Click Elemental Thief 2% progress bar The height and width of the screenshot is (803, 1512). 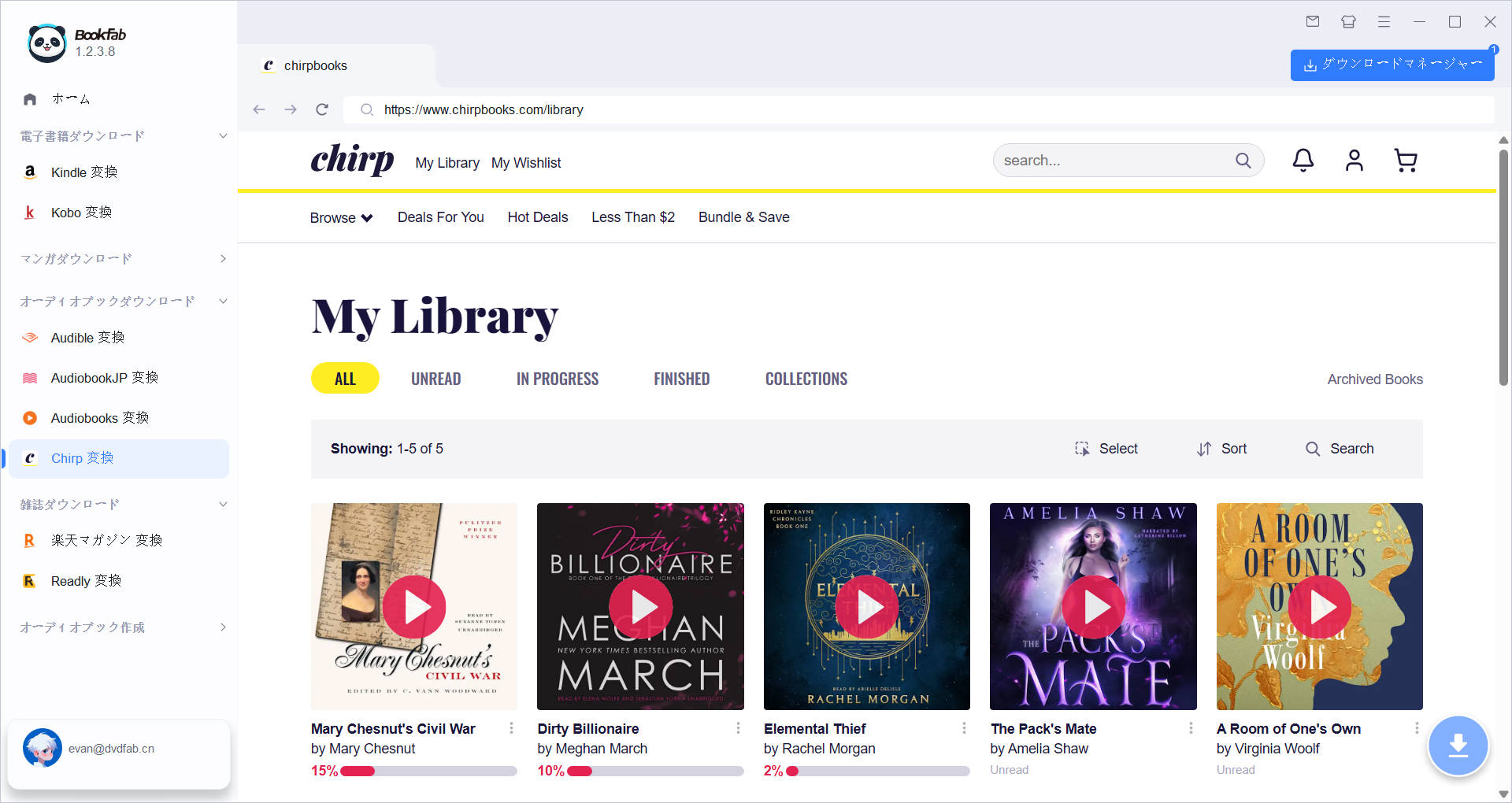pos(877,772)
